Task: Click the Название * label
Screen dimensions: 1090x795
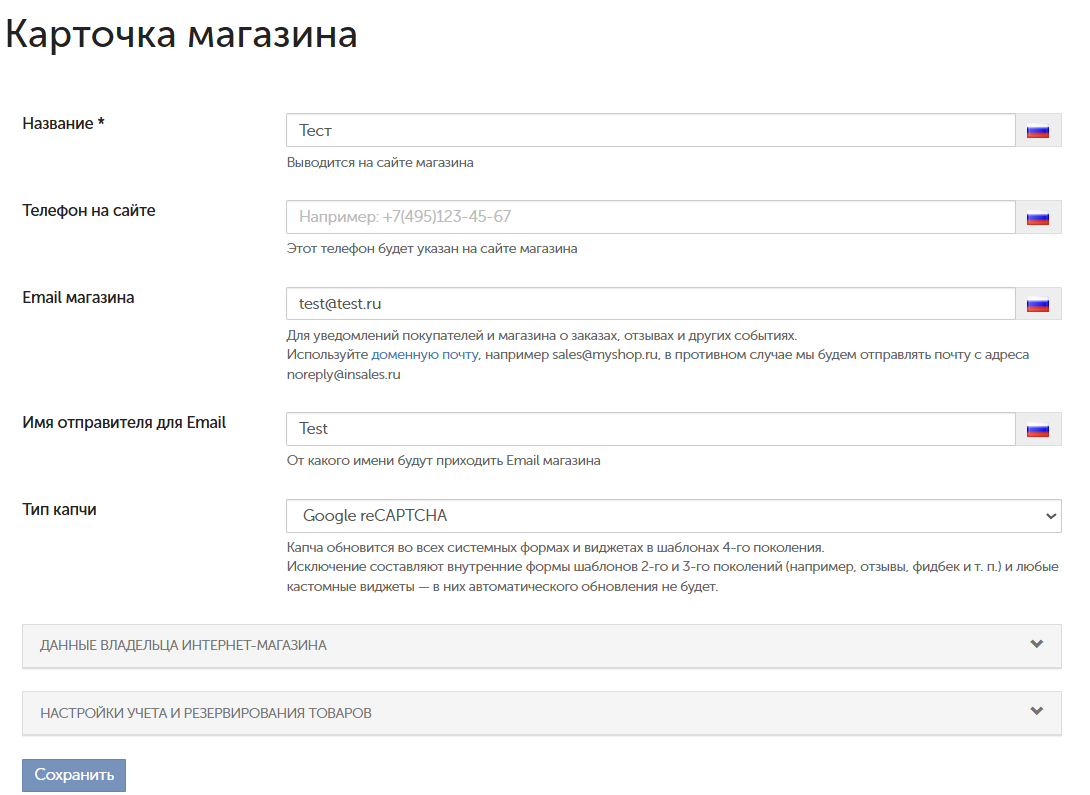Action: (64, 123)
